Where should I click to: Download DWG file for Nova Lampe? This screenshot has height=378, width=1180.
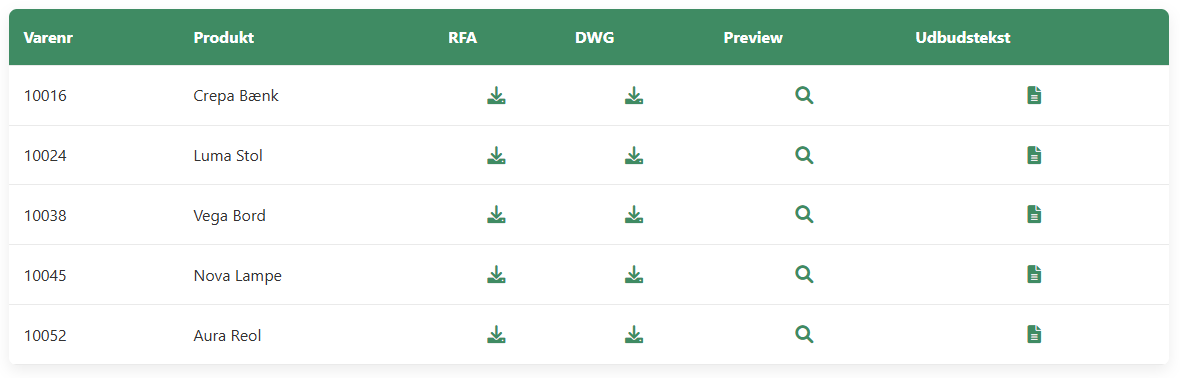coord(634,274)
